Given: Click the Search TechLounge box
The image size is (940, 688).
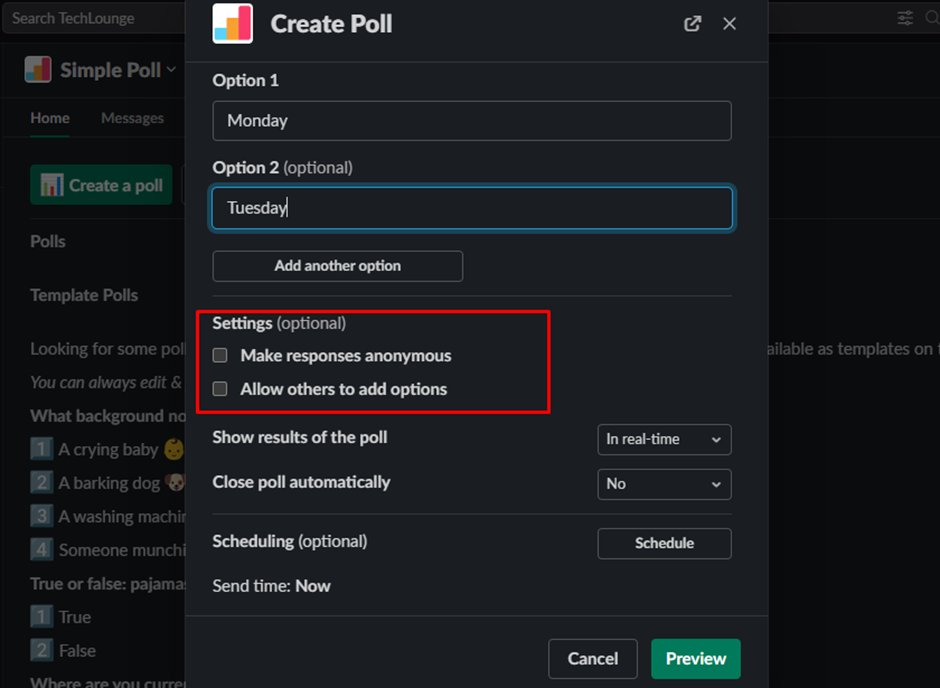Looking at the screenshot, I should pyautogui.click(x=96, y=19).
